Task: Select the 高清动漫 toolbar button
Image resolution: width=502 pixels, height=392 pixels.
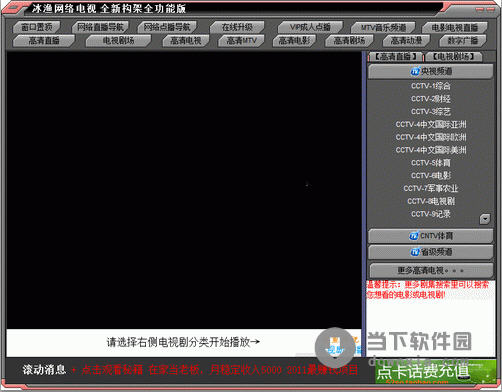Action: tap(406, 41)
